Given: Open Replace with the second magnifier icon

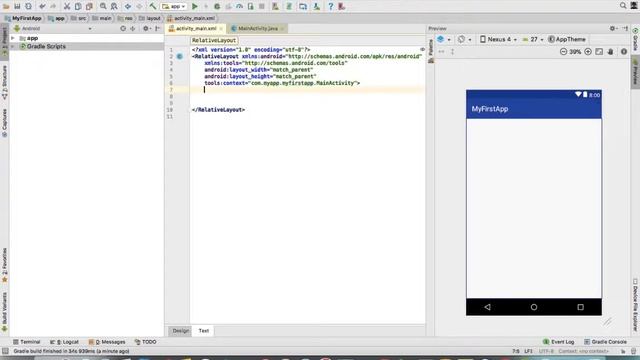Looking at the screenshot, I should (x=114, y=6).
